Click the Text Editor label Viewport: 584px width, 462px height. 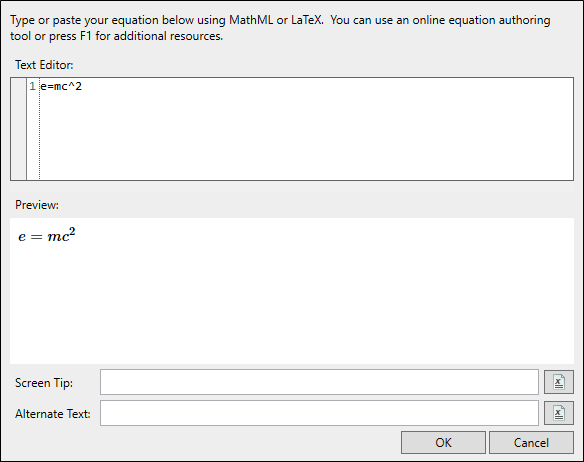tap(44, 65)
